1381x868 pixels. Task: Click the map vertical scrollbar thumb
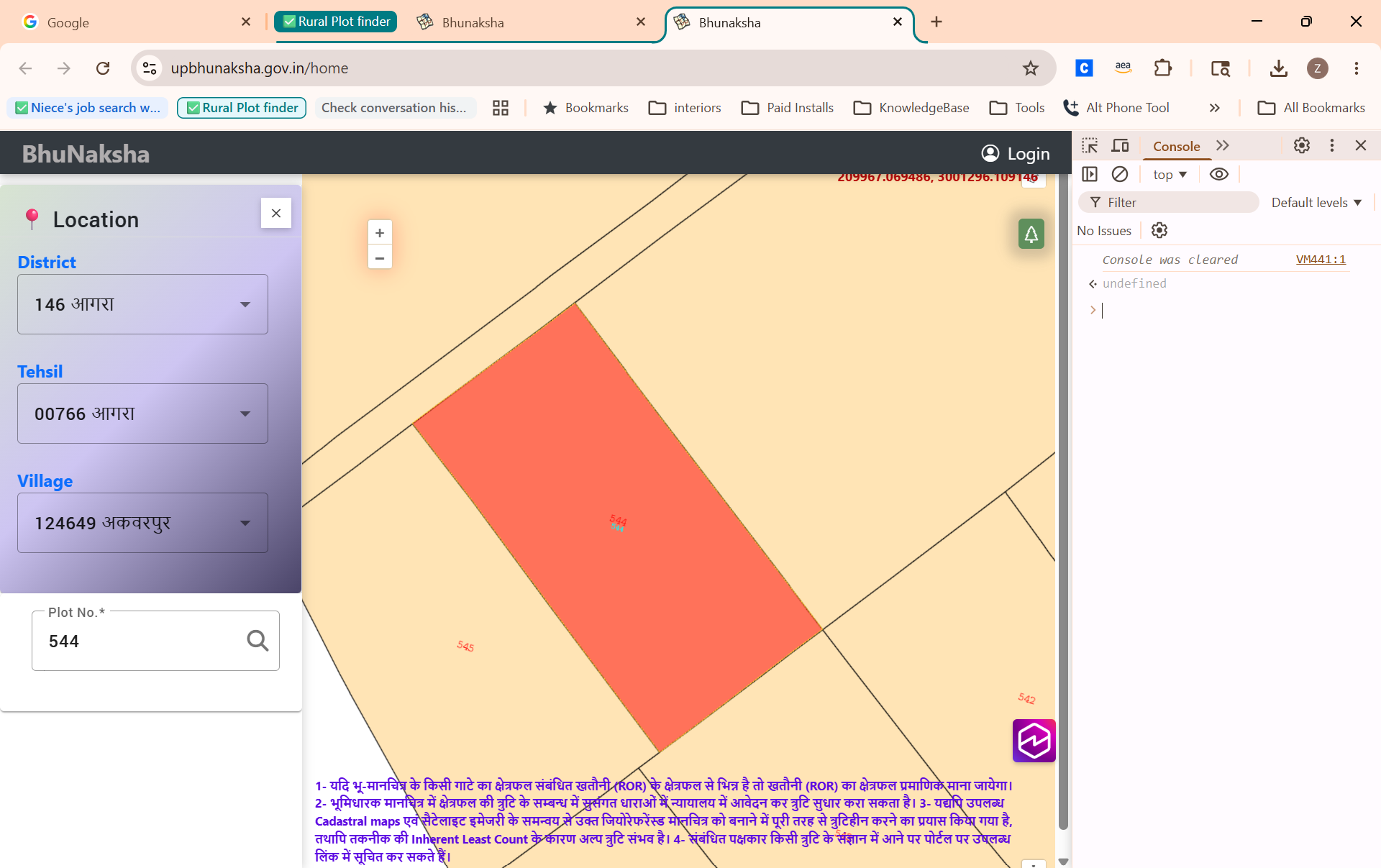point(1063,503)
